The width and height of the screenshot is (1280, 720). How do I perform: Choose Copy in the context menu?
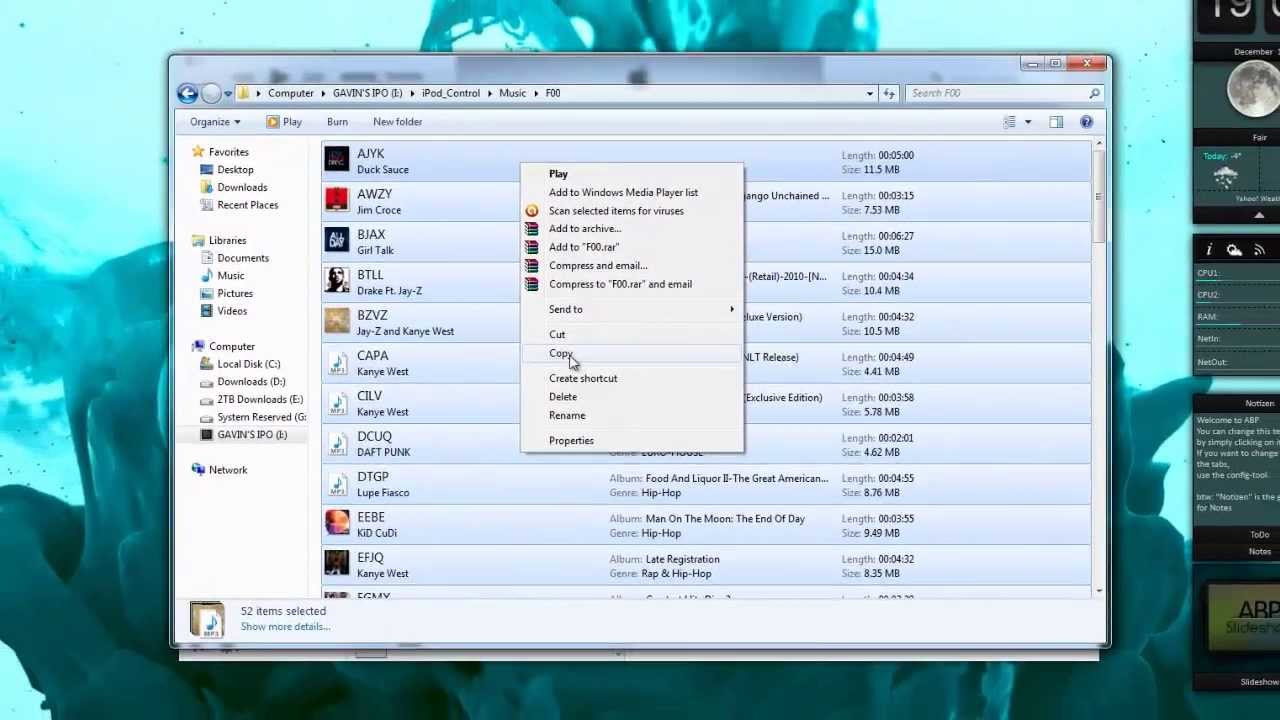pyautogui.click(x=632, y=353)
